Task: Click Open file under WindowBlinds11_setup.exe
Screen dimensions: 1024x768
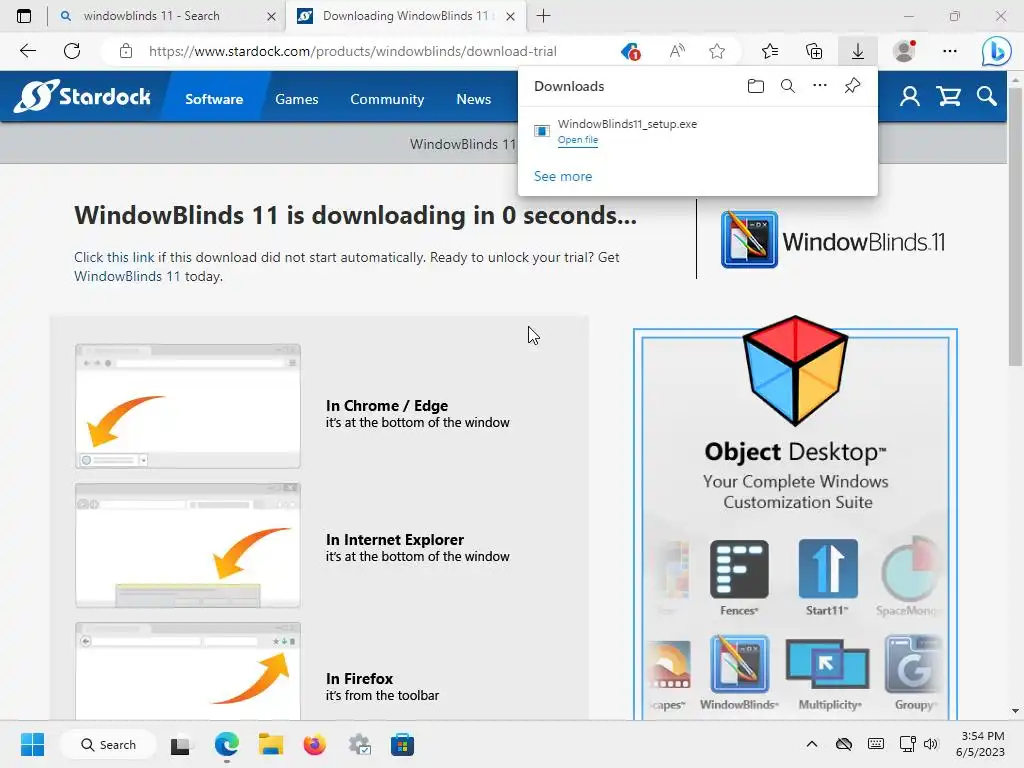Action: (x=577, y=140)
